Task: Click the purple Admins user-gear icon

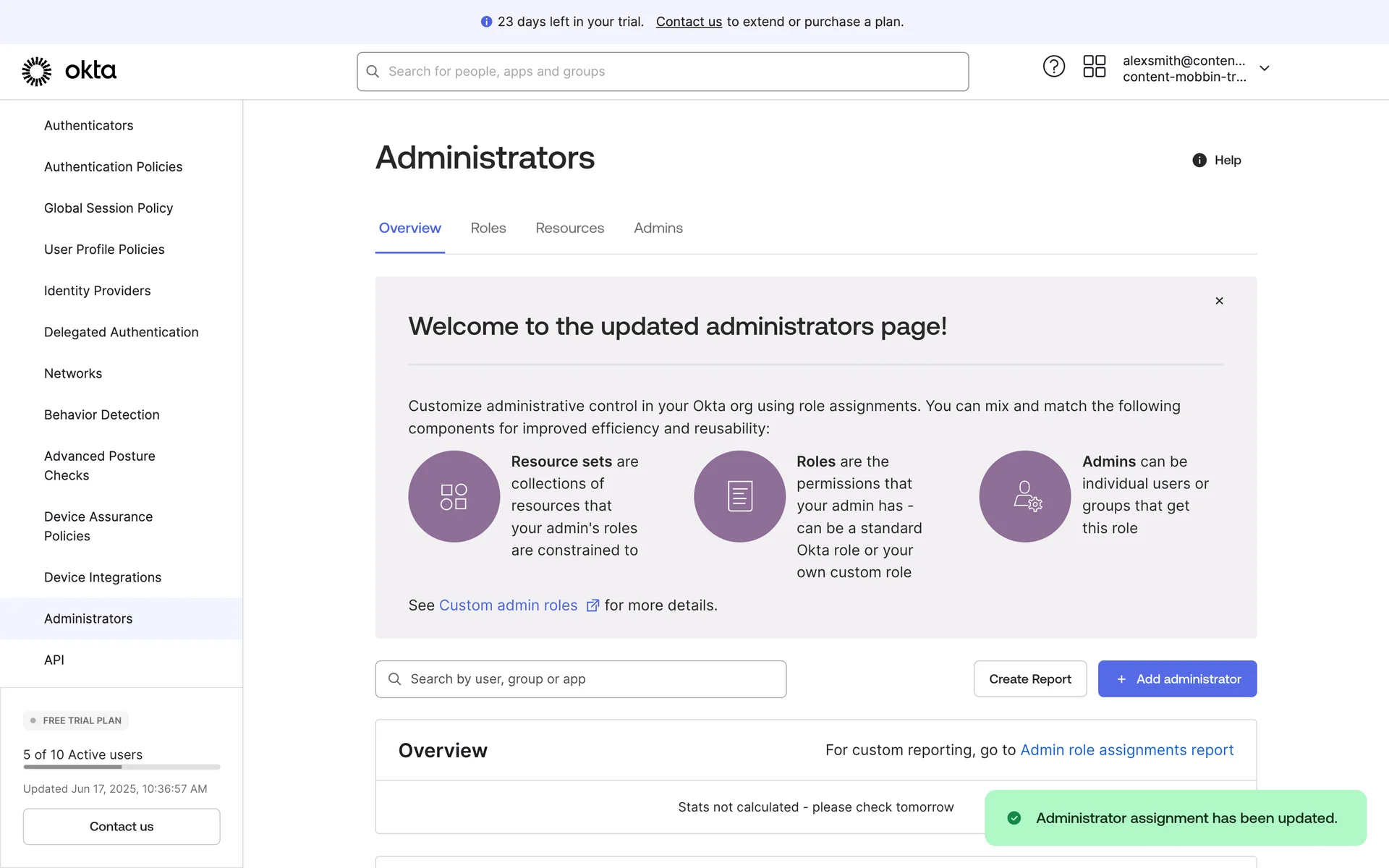Action: tap(1025, 496)
